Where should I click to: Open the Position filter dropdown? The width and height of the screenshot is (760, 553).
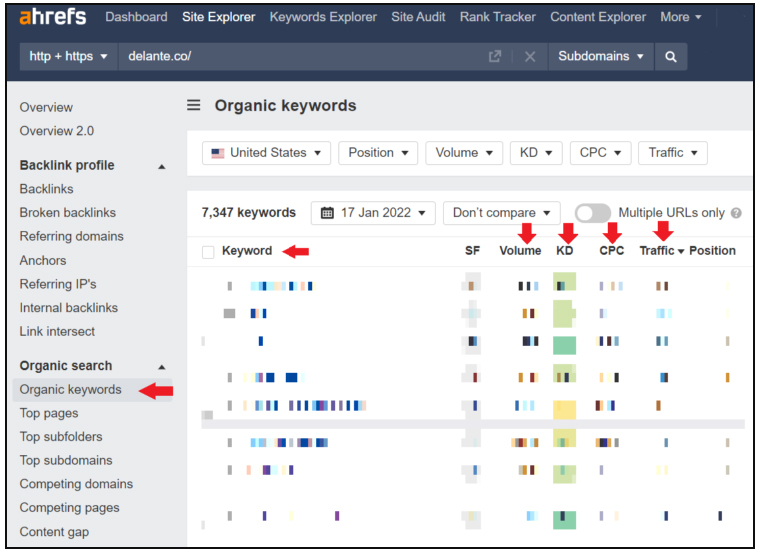(378, 153)
